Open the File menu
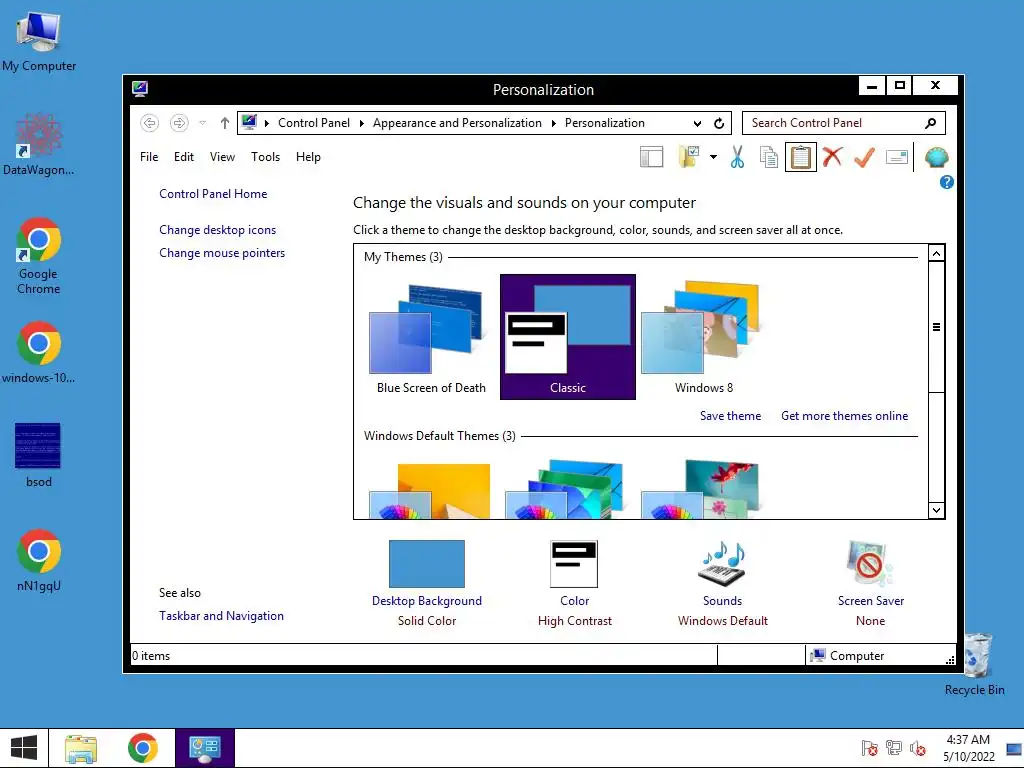Screen dimensions: 1024x768 [x=149, y=157]
